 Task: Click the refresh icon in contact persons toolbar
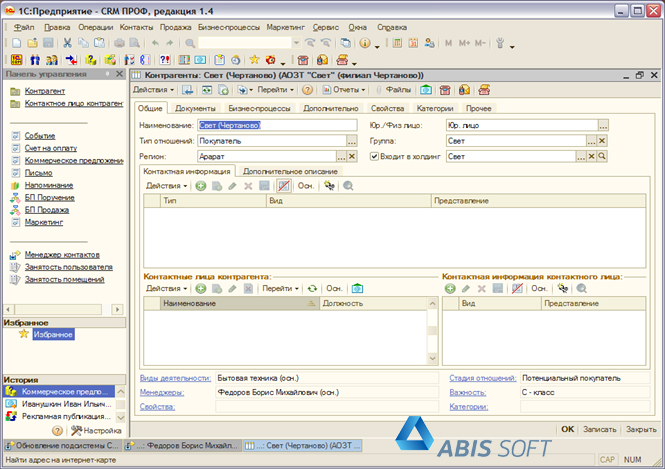(312, 288)
